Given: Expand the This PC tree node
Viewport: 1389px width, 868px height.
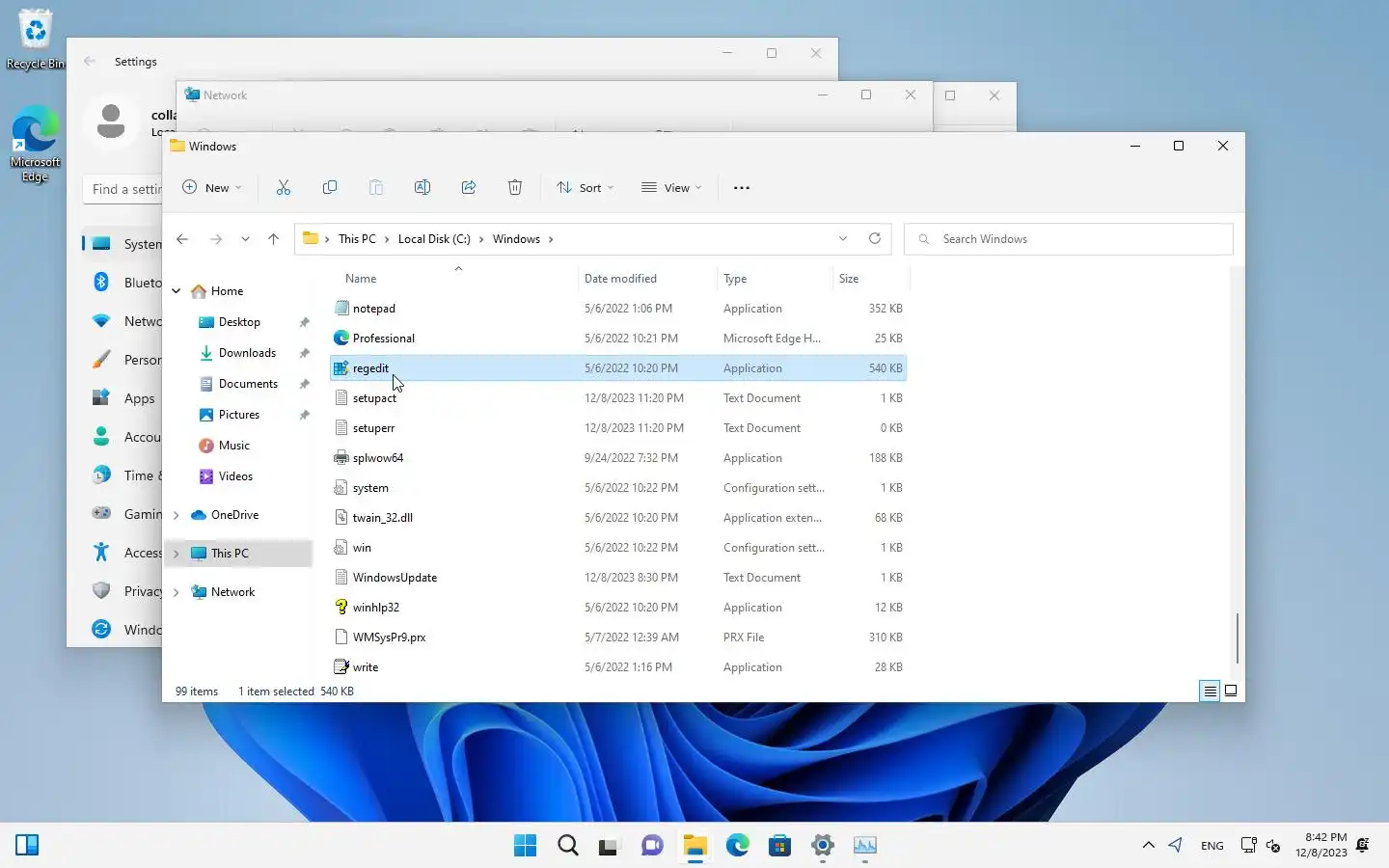Looking at the screenshot, I should [177, 554].
